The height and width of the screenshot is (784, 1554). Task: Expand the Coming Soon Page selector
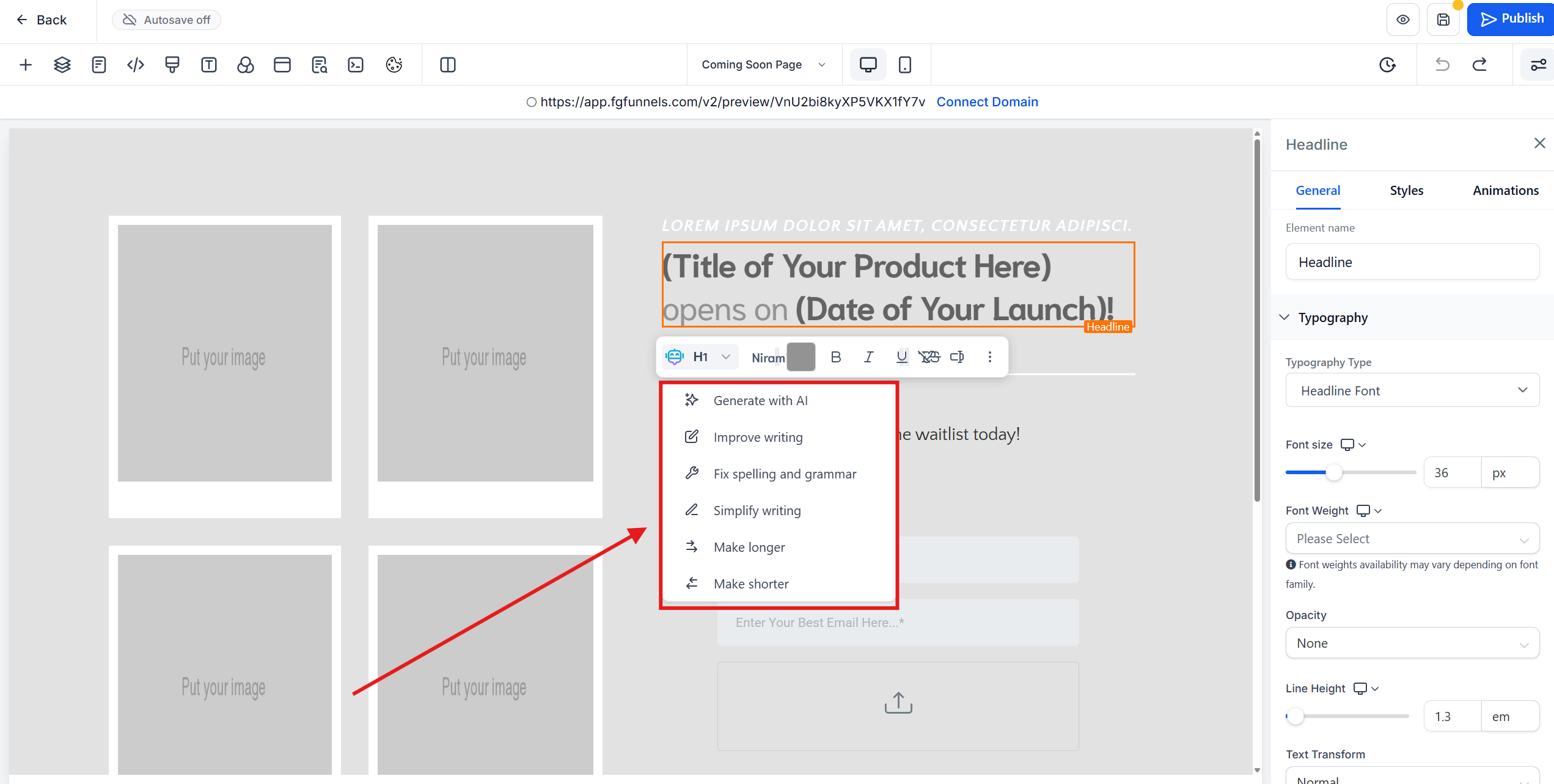763,65
